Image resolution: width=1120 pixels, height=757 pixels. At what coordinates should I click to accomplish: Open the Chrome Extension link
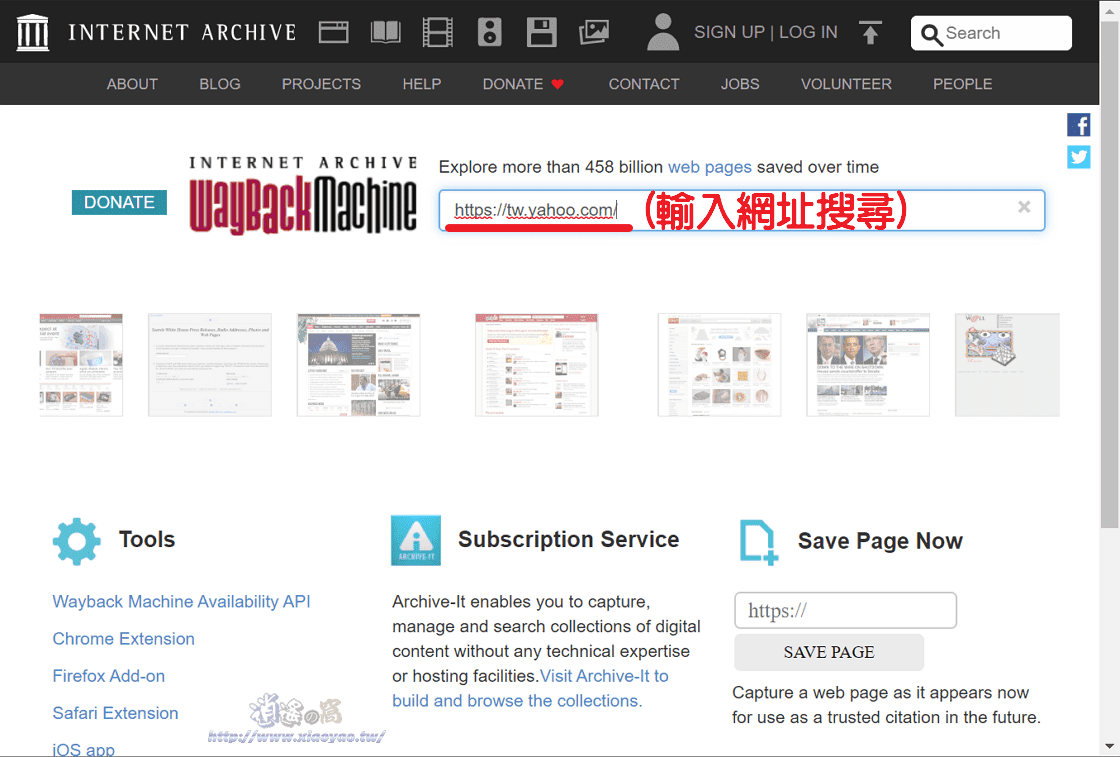point(124,638)
